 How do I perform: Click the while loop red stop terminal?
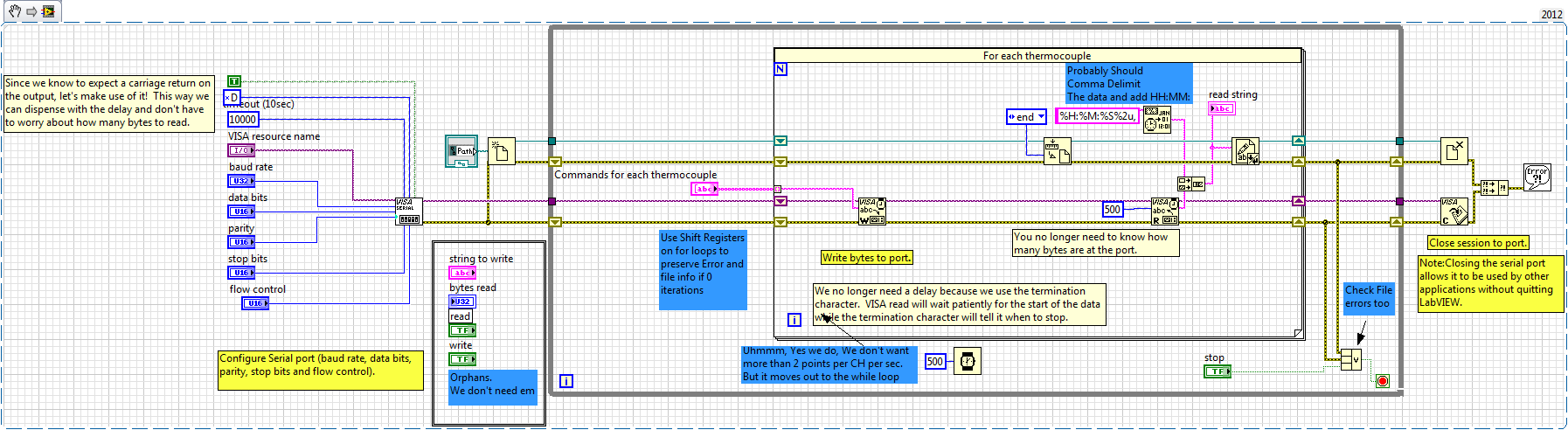(x=1382, y=381)
